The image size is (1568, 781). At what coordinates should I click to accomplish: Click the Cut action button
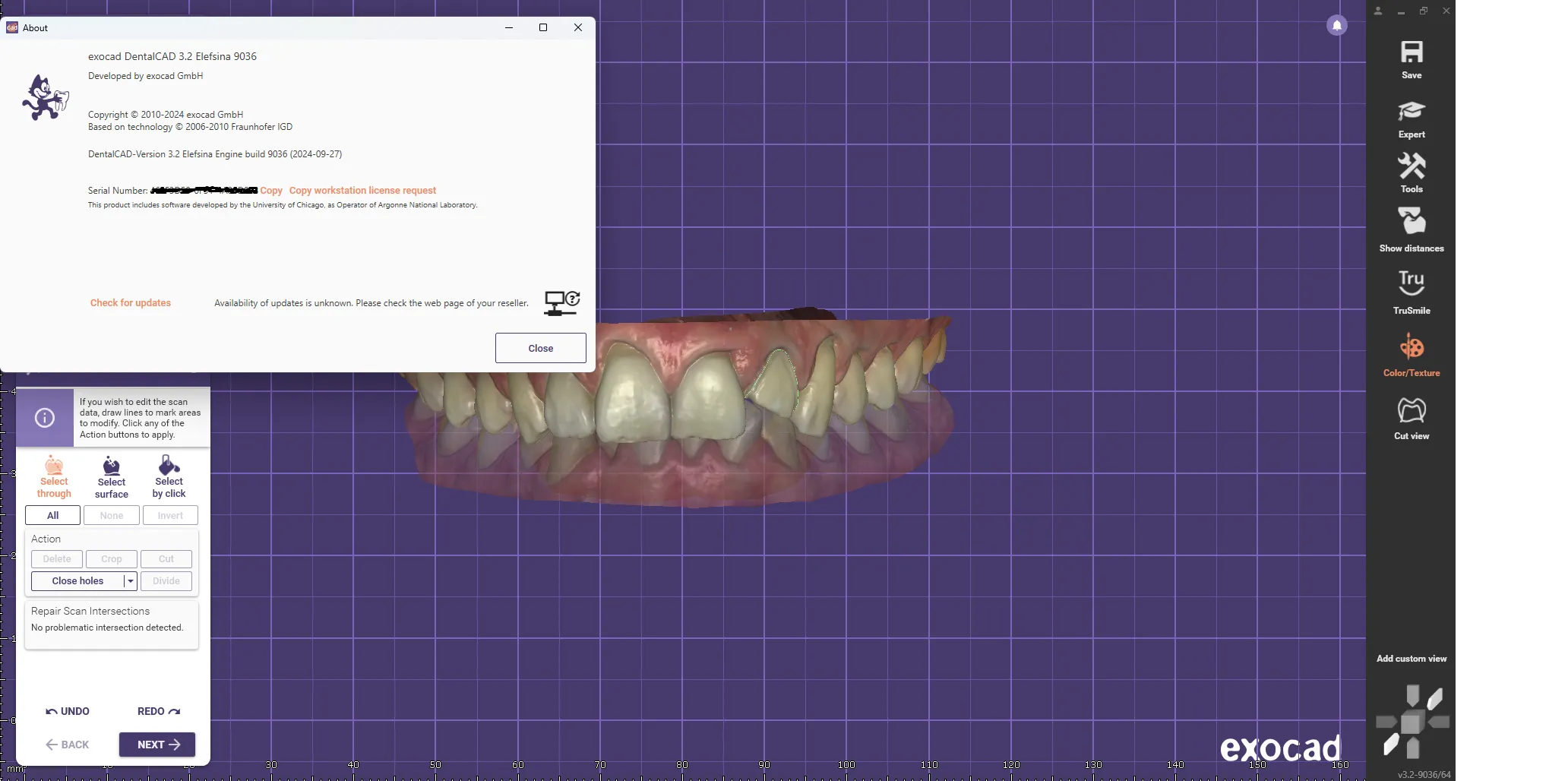(166, 558)
